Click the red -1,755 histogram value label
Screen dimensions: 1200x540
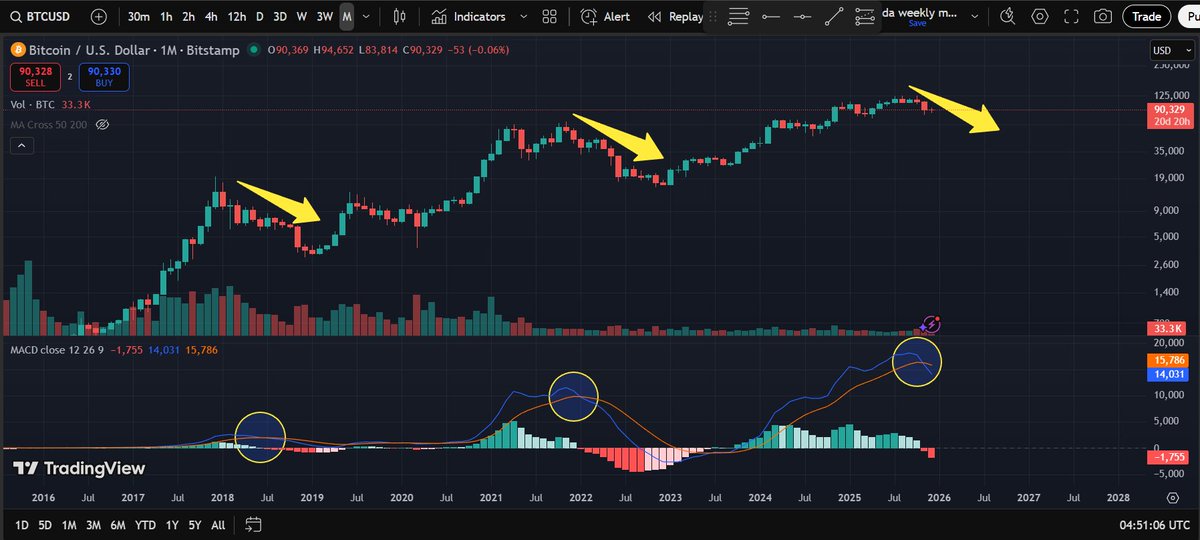pyautogui.click(x=1169, y=457)
